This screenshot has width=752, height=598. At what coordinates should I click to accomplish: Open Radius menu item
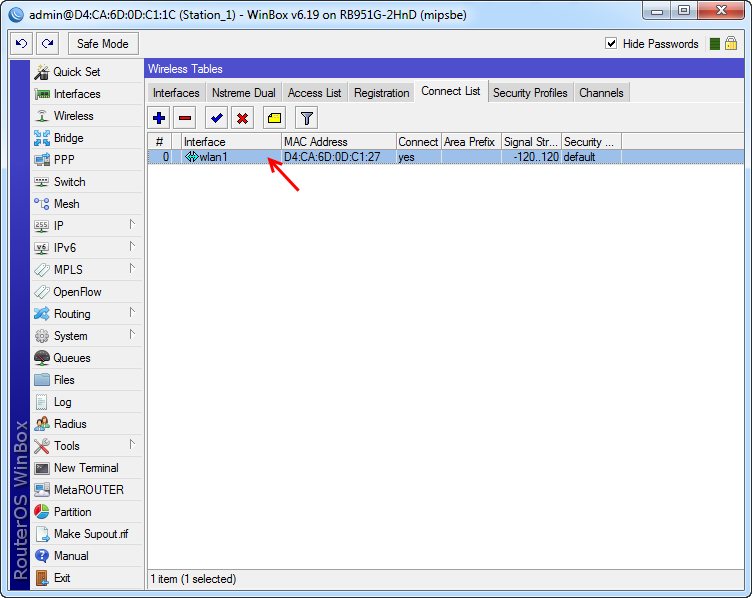click(87, 424)
